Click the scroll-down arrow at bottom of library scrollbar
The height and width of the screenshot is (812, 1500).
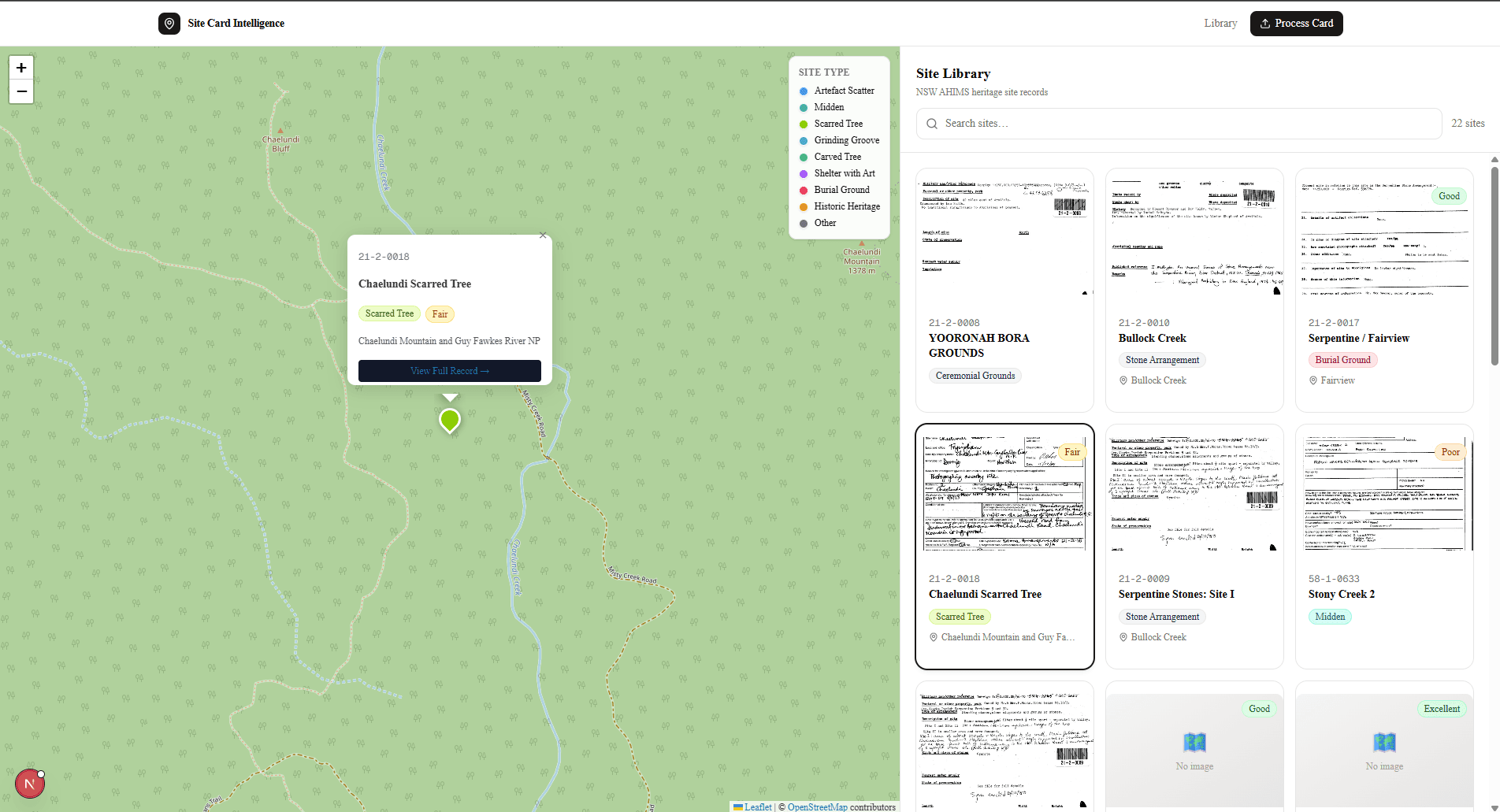coord(1493,806)
